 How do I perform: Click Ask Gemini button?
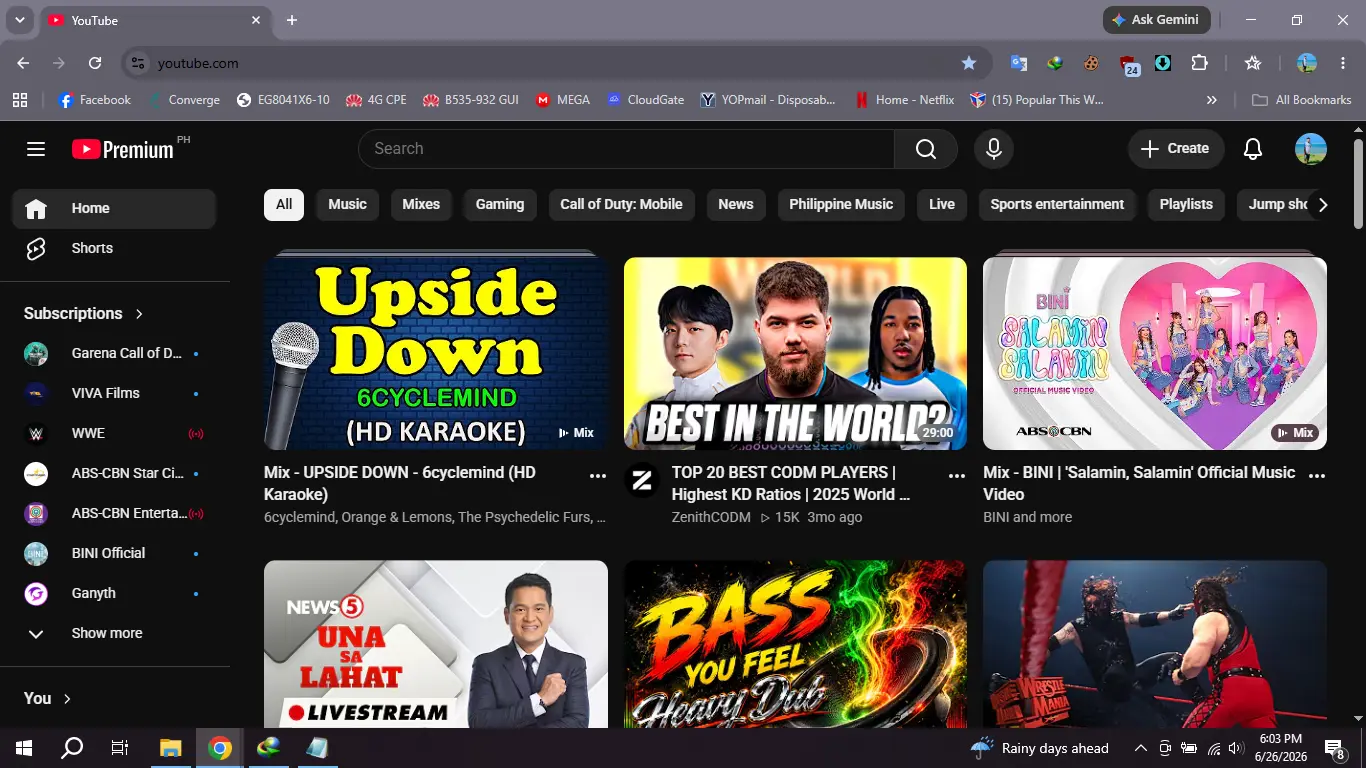pyautogui.click(x=1157, y=20)
